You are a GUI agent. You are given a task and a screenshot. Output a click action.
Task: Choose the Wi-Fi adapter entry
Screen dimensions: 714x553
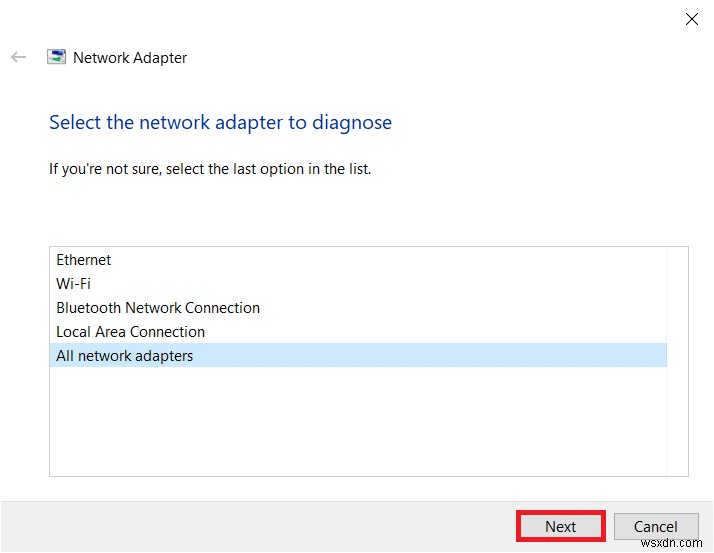coord(74,284)
